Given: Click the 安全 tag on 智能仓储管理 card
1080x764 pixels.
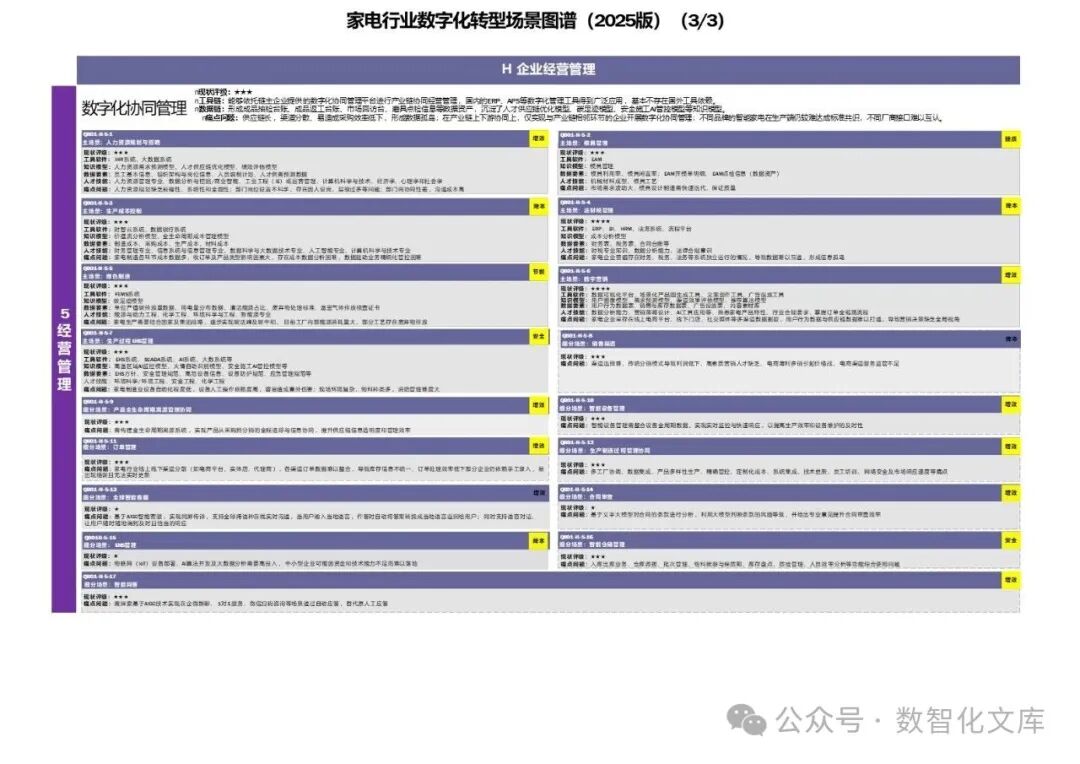Looking at the screenshot, I should 1010,541.
